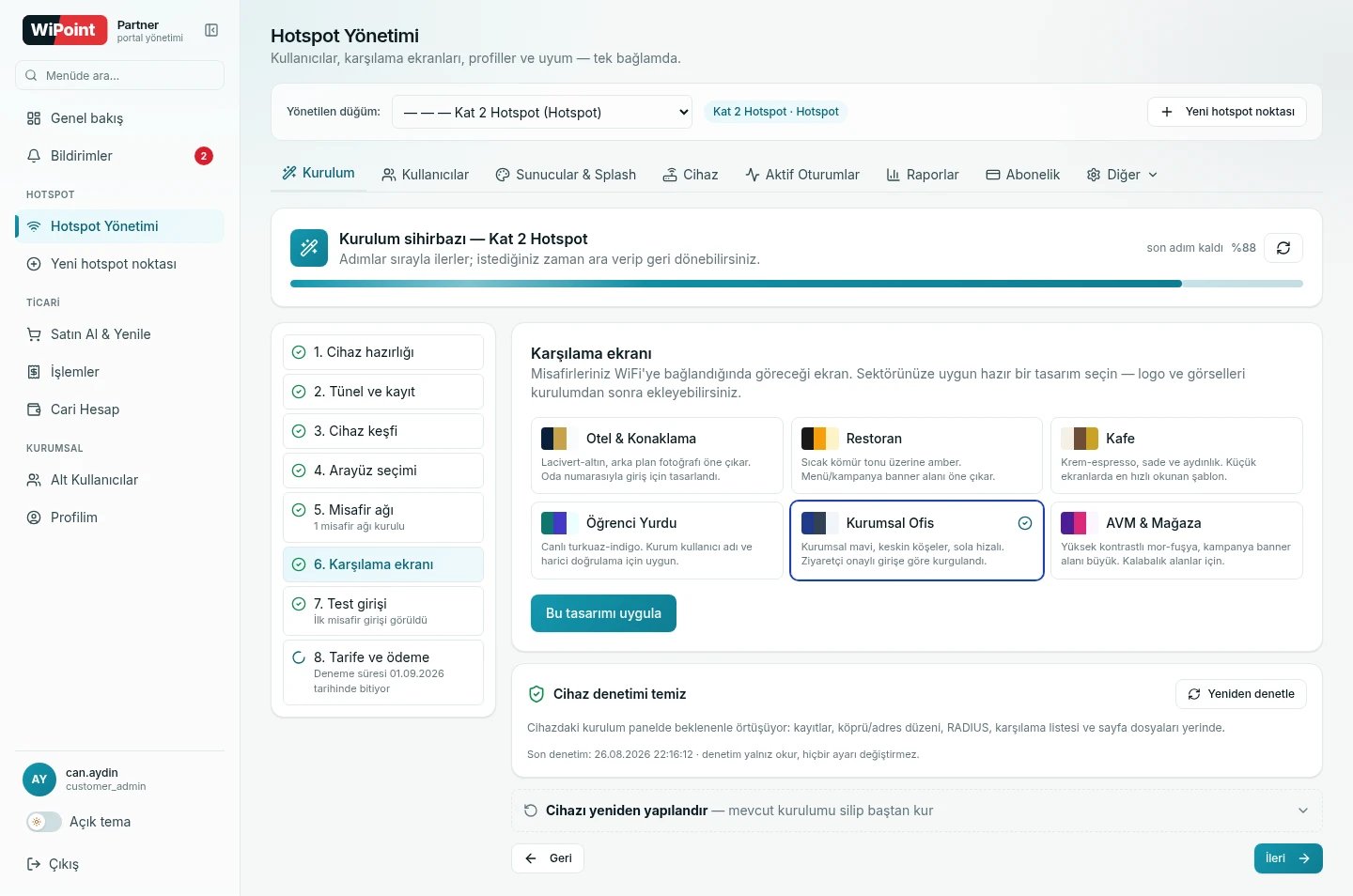The width and height of the screenshot is (1353, 896).
Task: Click the receipt icon for İşlemler
Action: click(x=34, y=372)
